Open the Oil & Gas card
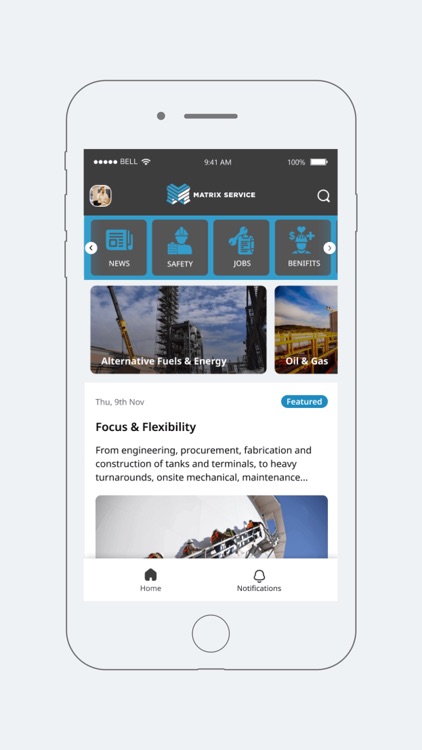Screen dimensions: 422x750 (x=306, y=330)
